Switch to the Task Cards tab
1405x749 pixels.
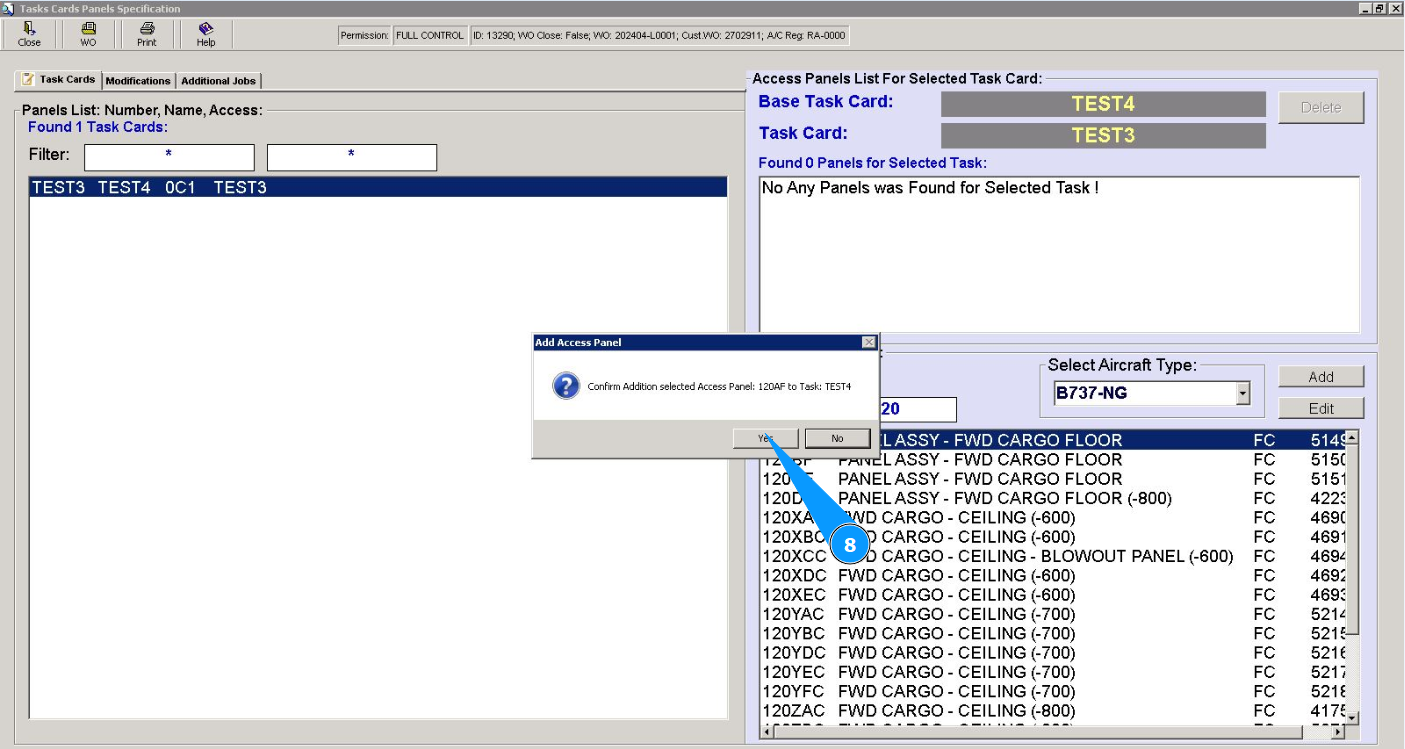click(x=59, y=80)
